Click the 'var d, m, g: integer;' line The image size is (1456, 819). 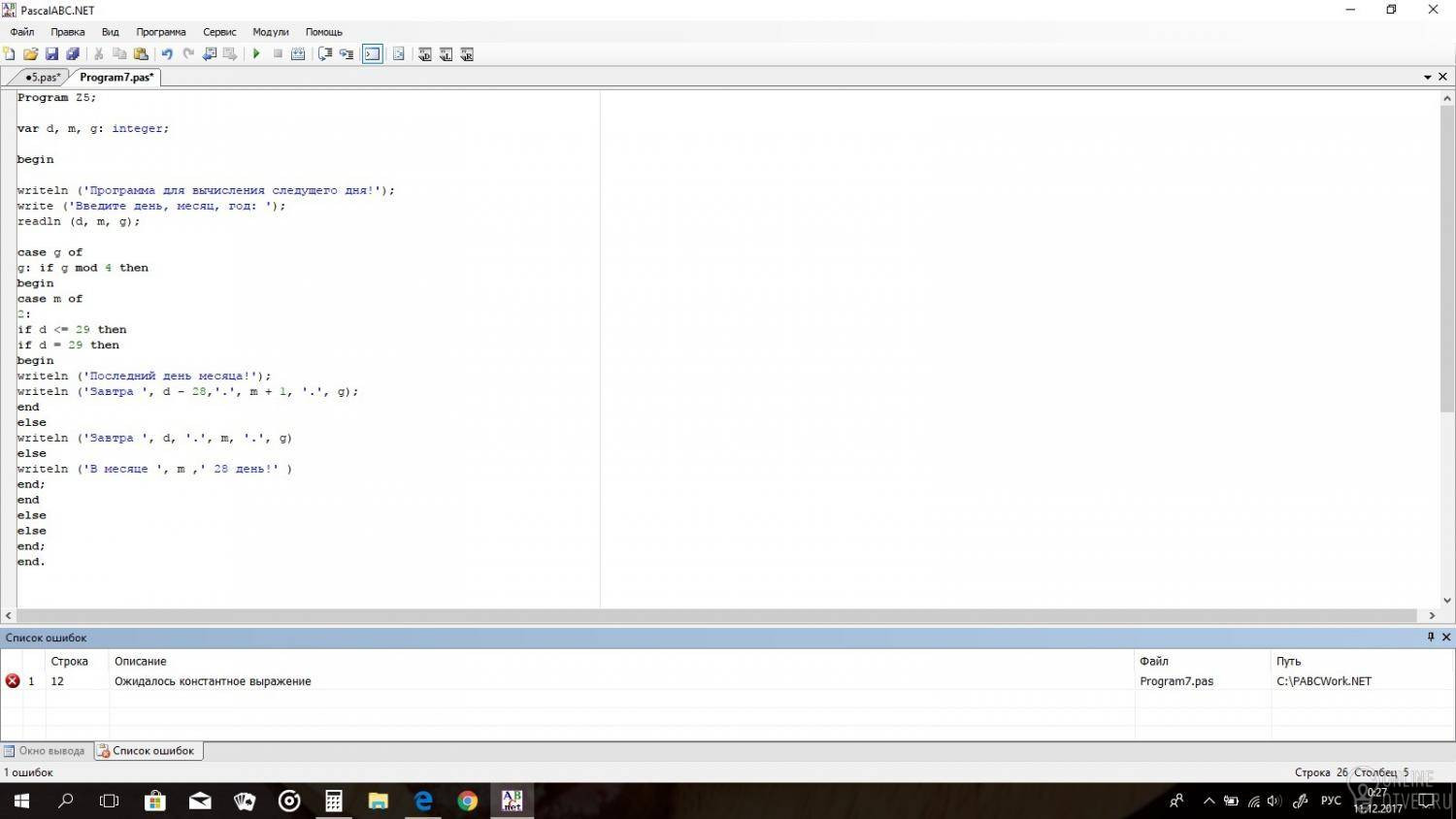pos(93,128)
